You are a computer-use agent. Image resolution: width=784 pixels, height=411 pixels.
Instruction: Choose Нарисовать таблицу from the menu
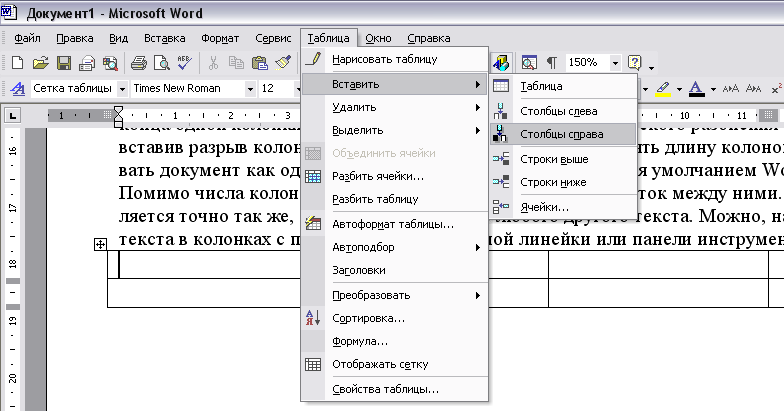click(x=394, y=60)
